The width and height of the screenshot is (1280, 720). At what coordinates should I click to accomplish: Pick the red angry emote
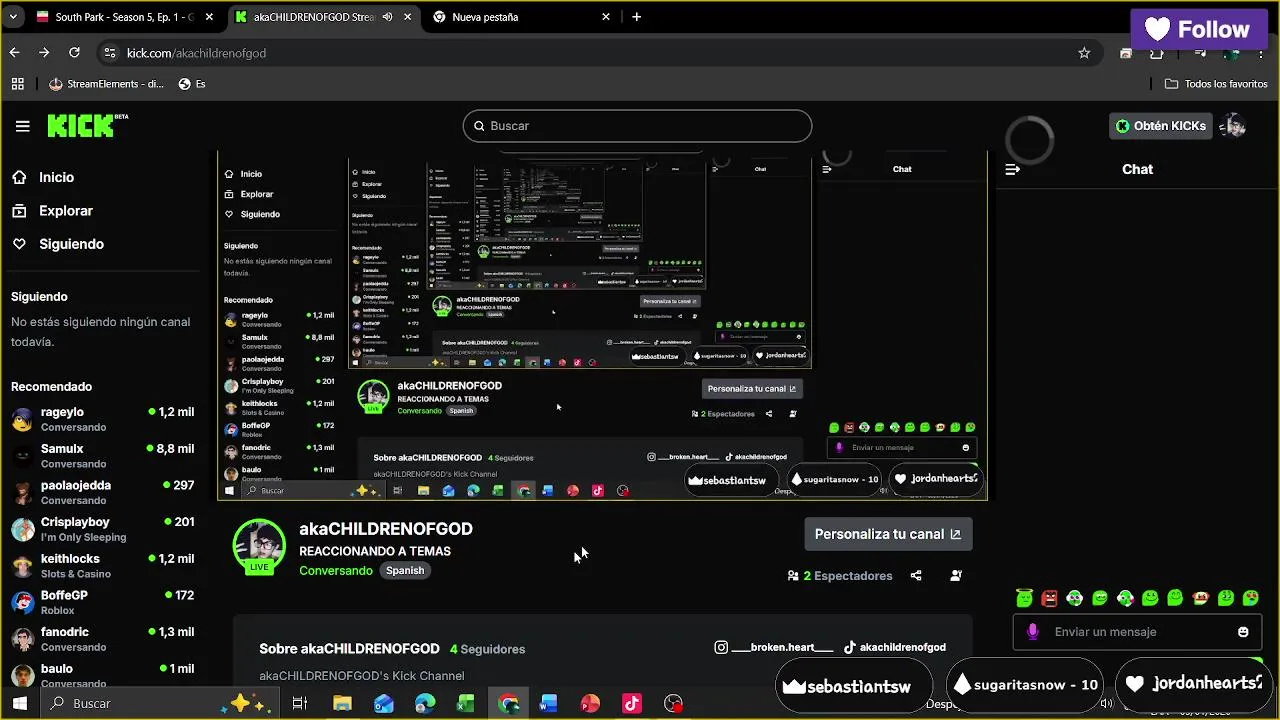(1049, 598)
